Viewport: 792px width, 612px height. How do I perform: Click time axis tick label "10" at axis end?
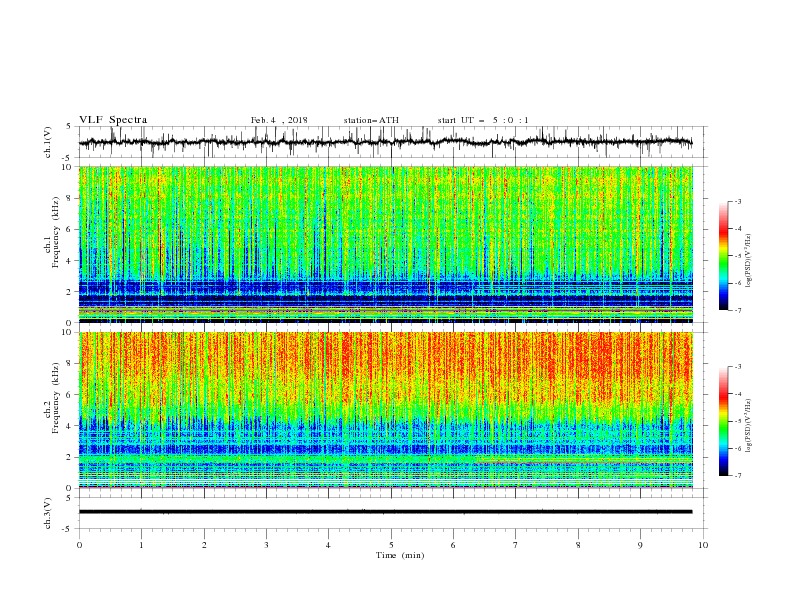pos(703,545)
